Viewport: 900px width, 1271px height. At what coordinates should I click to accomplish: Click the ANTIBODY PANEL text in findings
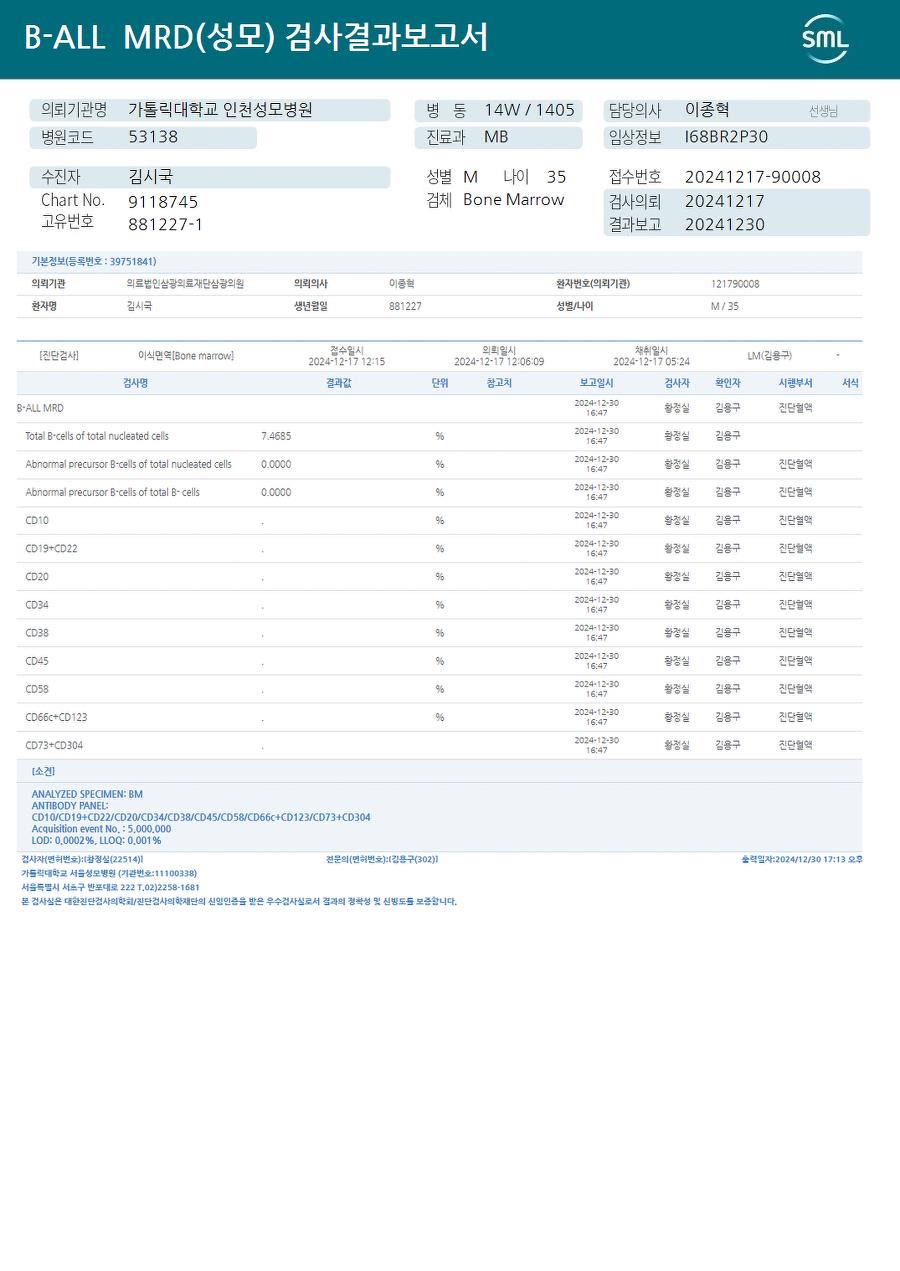[70, 805]
